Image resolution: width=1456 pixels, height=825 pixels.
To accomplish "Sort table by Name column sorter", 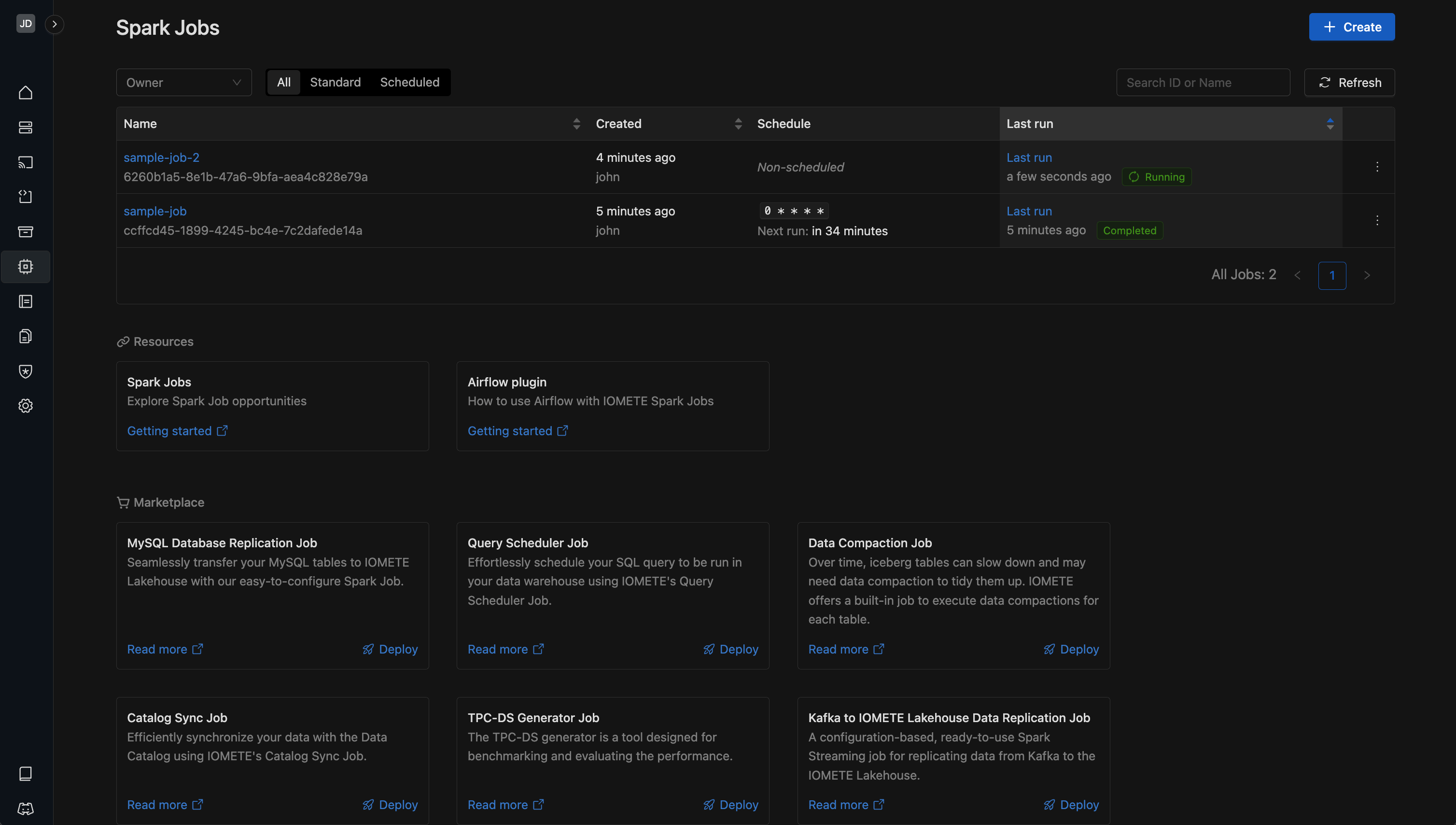I will 576,124.
